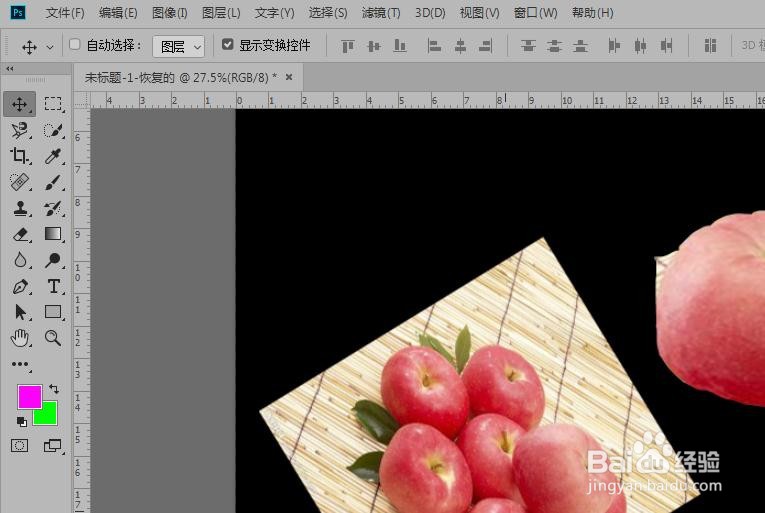The height and width of the screenshot is (513, 765).
Task: Click the ruler origin corner box
Action: point(81,100)
